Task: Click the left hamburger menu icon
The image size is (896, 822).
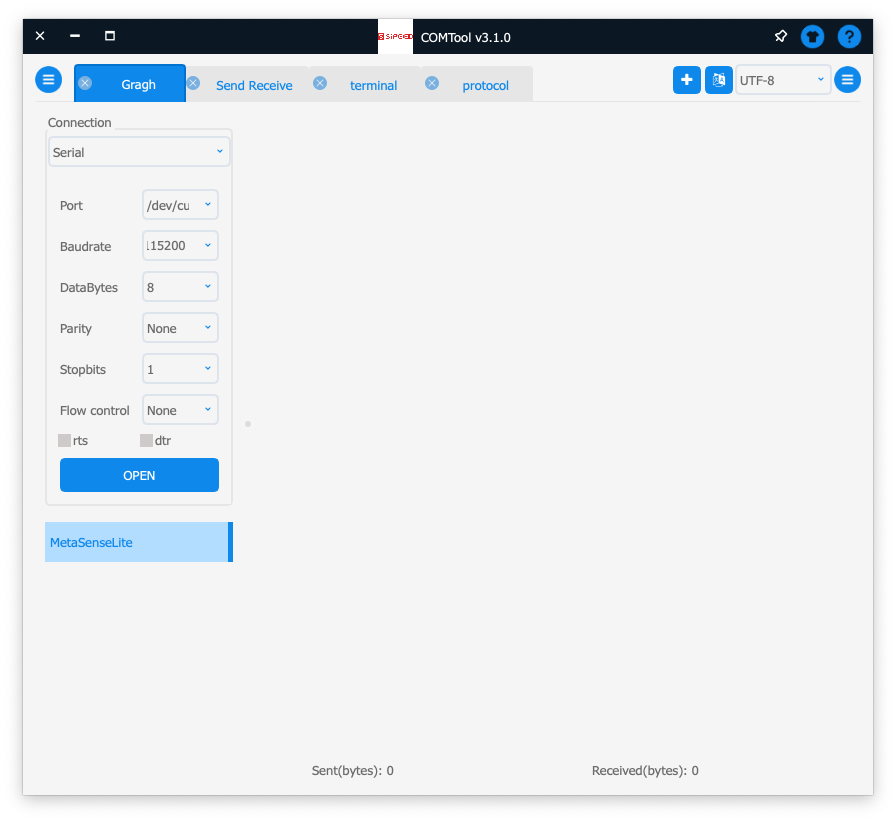Action: click(48, 80)
